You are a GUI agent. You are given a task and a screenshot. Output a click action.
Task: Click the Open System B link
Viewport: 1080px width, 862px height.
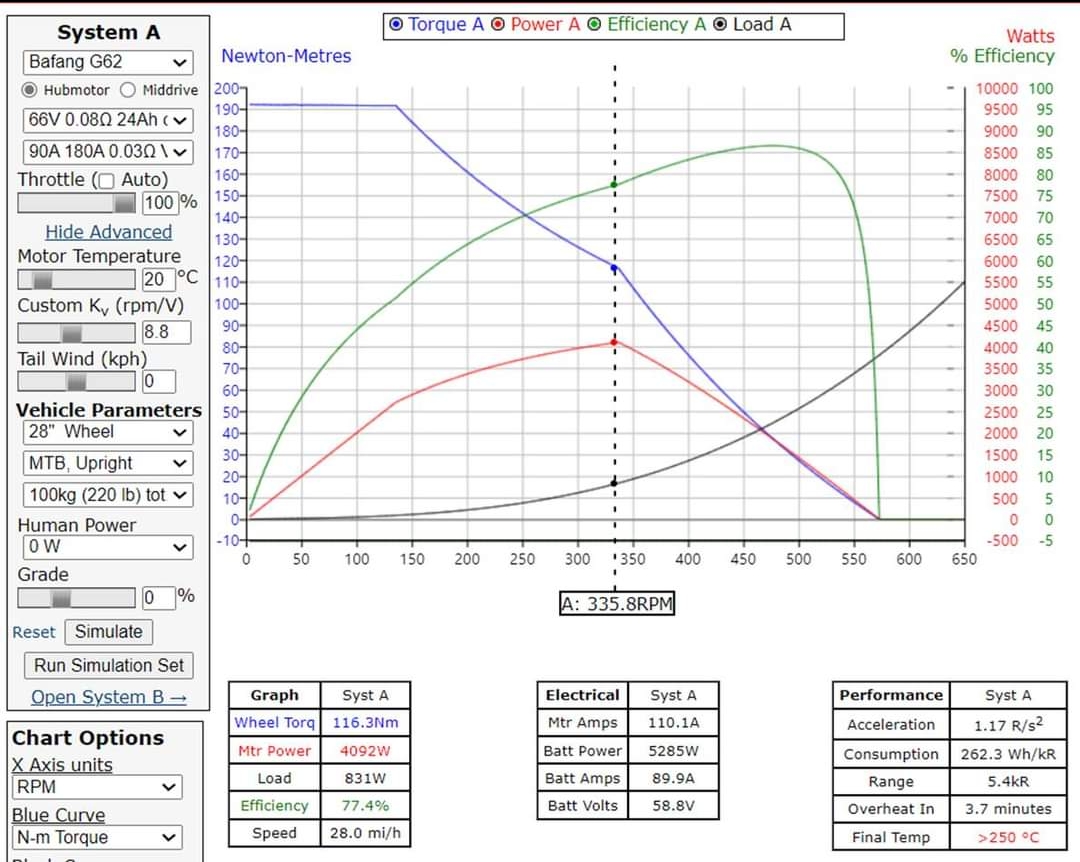click(108, 697)
